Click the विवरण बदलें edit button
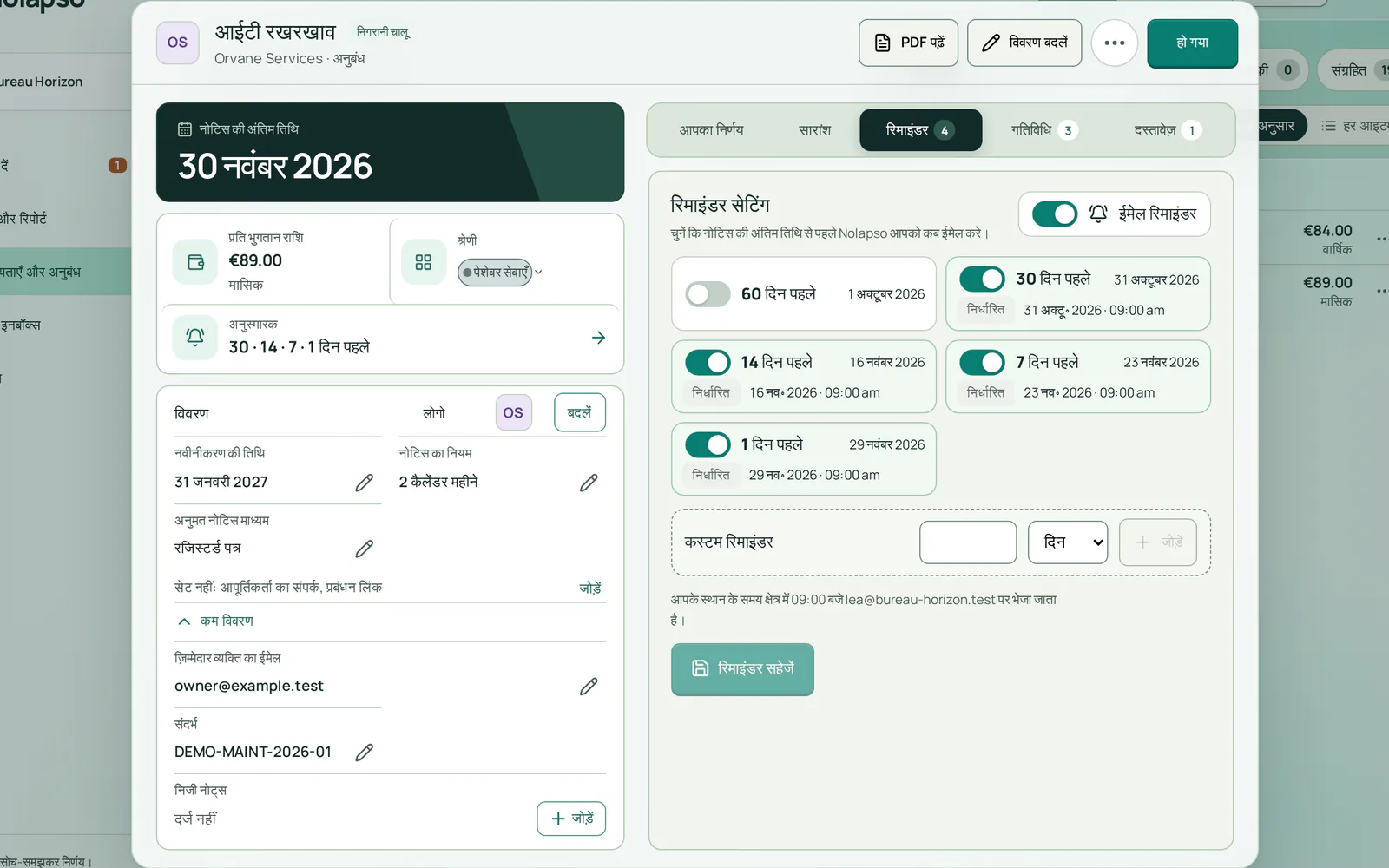Image resolution: width=1389 pixels, height=868 pixels. point(1024,43)
